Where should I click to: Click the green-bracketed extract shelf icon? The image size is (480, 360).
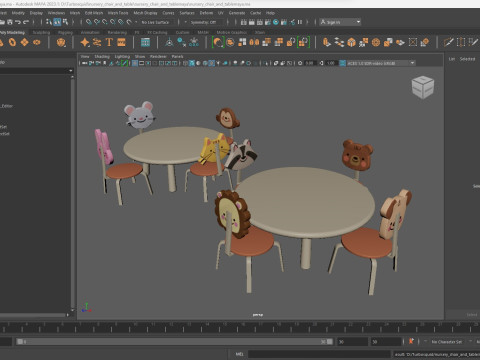(x=303, y=42)
